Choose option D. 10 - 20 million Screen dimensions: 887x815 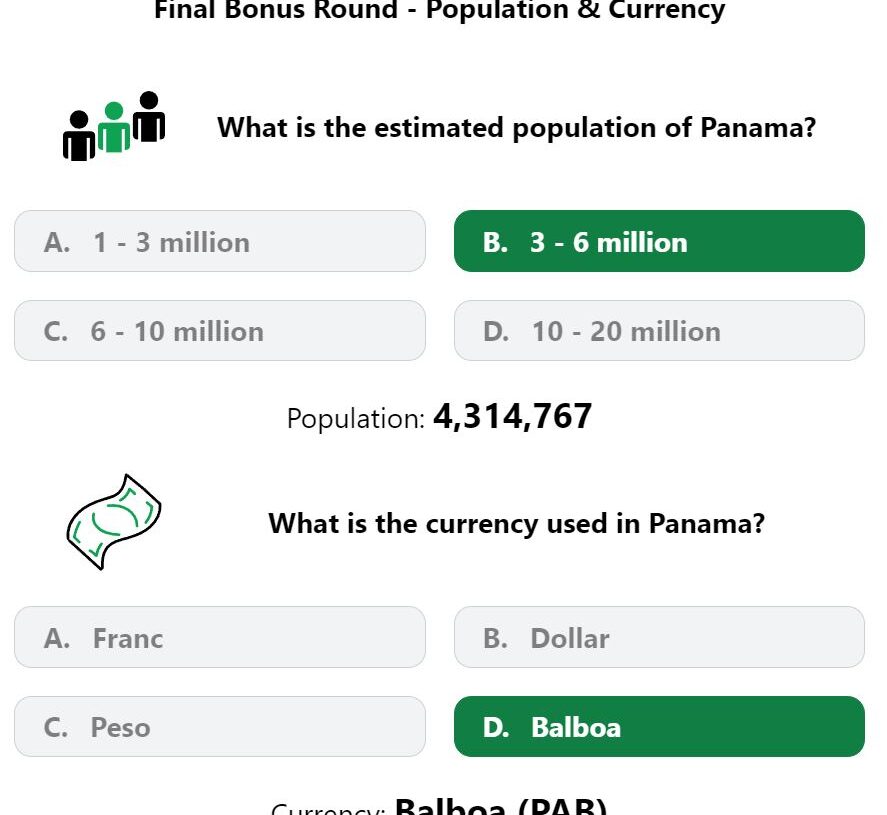(x=659, y=331)
